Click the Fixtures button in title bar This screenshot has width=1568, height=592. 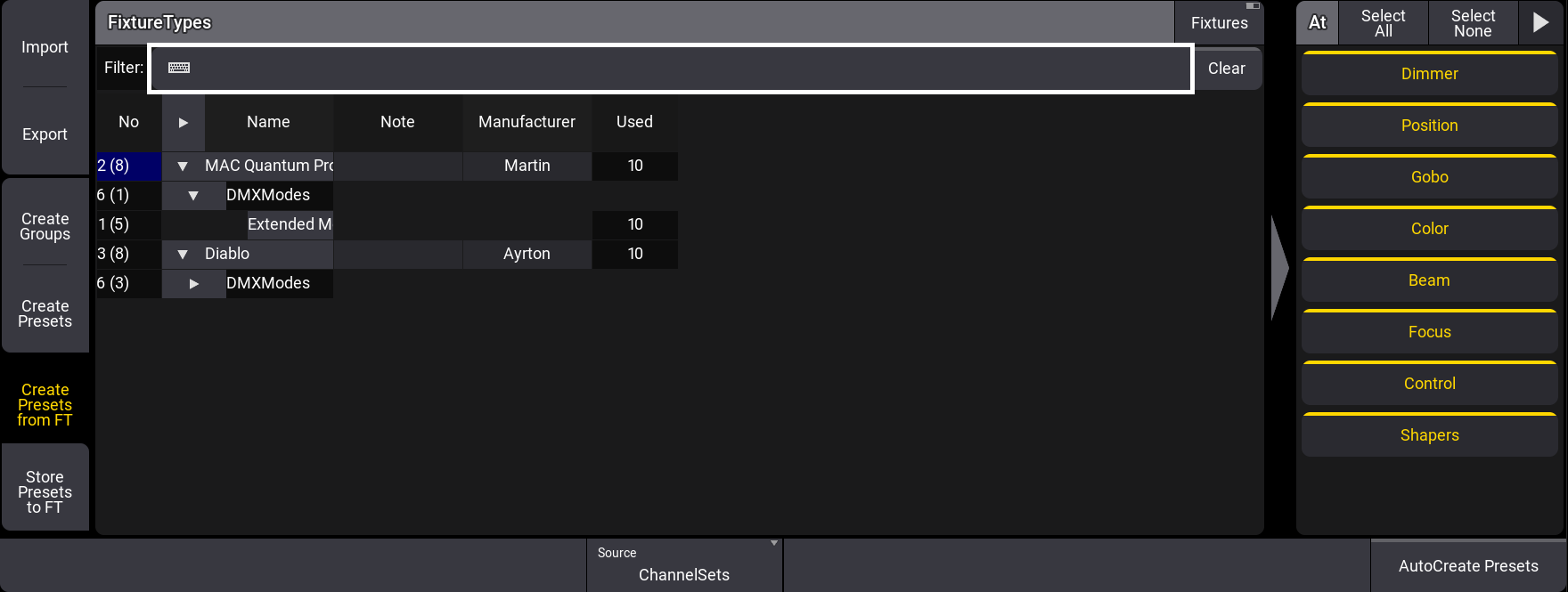point(1219,23)
